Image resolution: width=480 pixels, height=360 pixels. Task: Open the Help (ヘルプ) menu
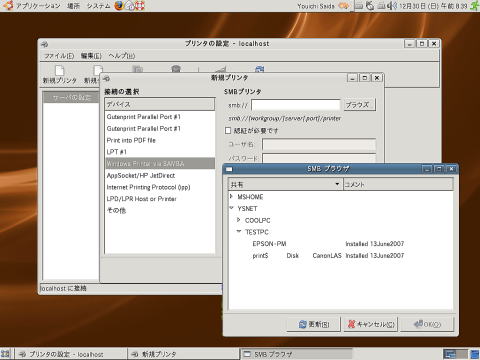click(122, 56)
